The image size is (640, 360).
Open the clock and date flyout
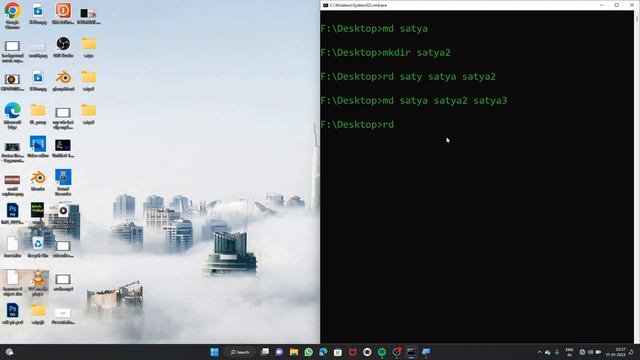[x=616, y=352]
